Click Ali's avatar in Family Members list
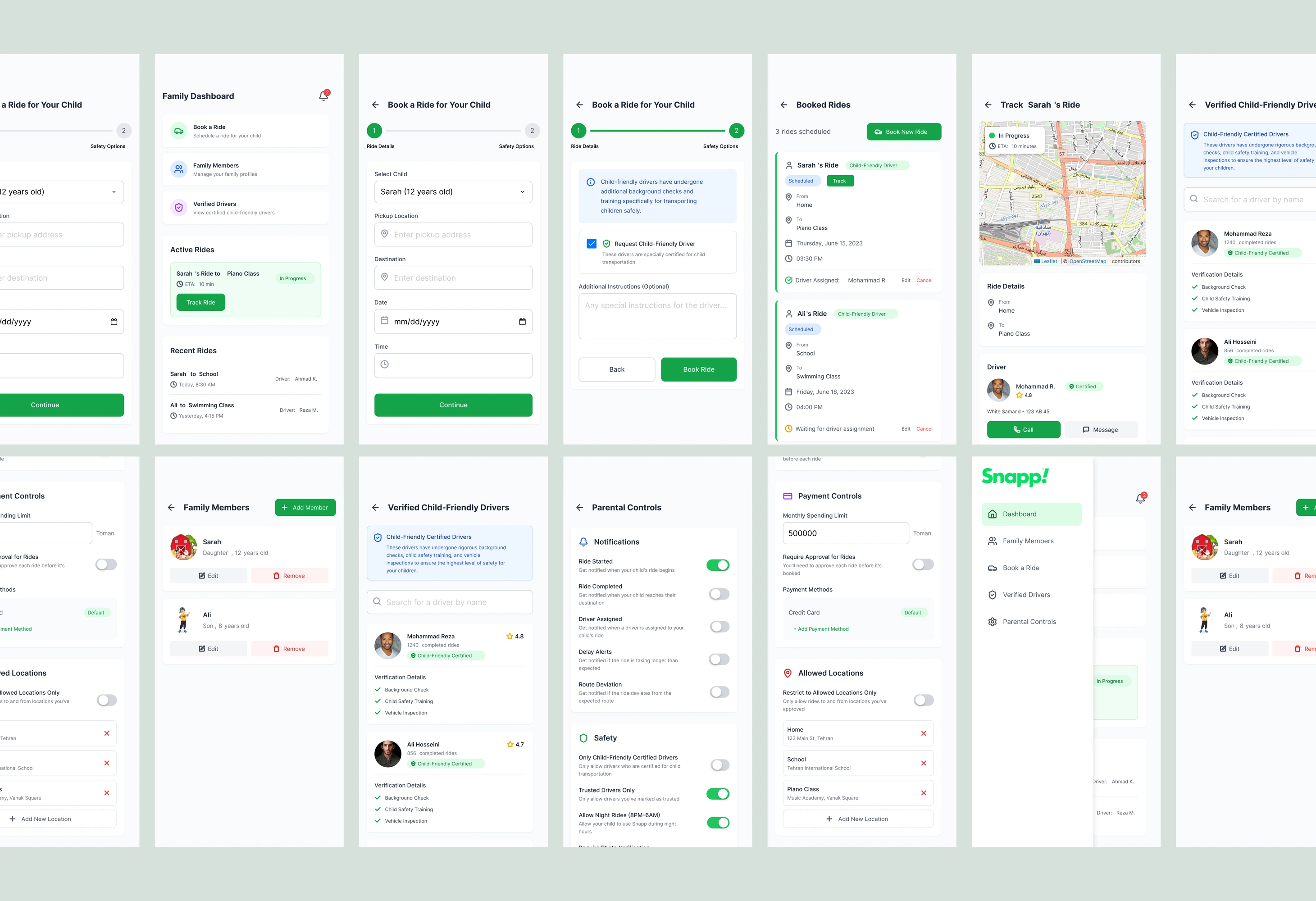1316x901 pixels. click(x=183, y=620)
